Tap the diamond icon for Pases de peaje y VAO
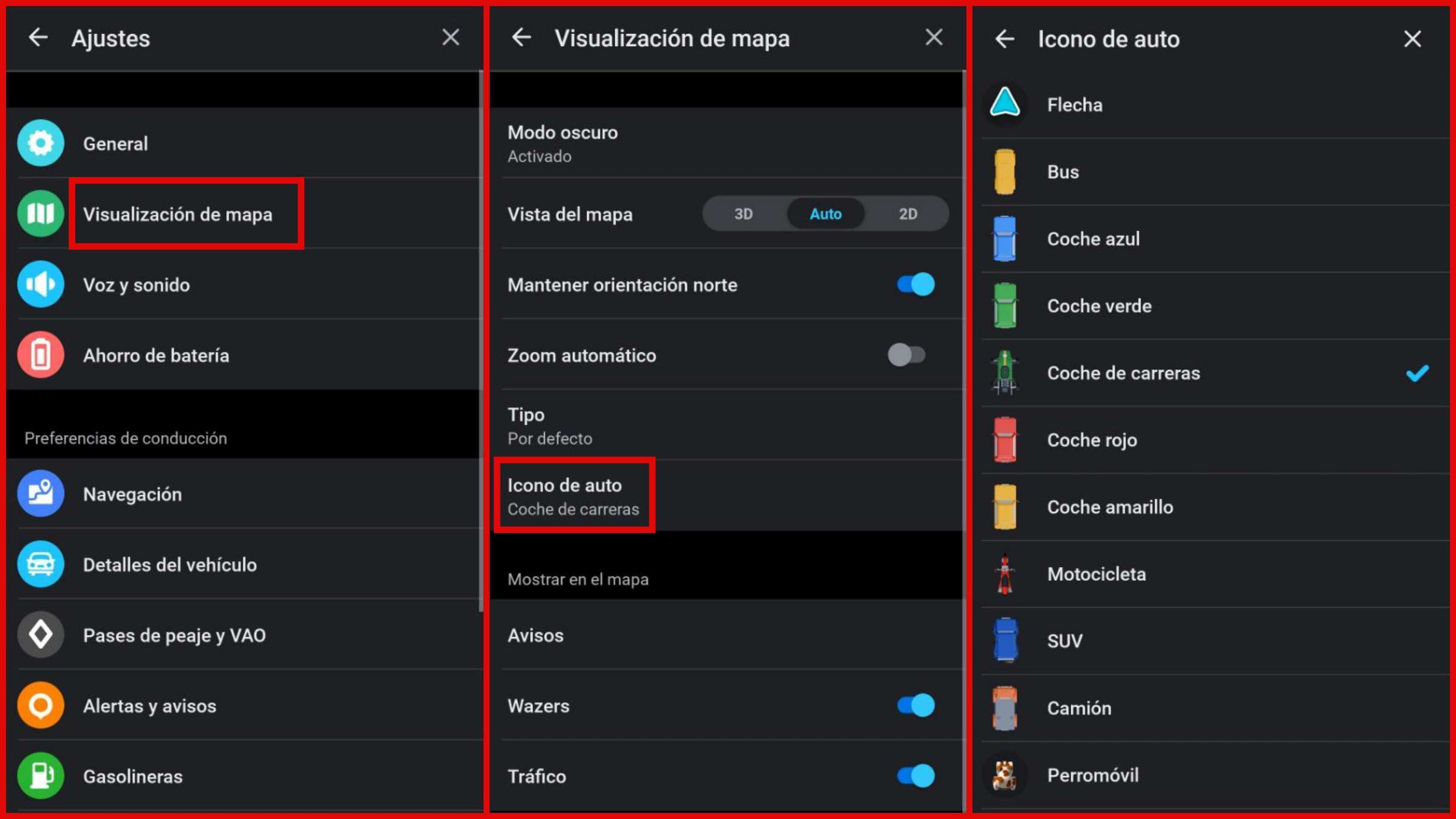1456x819 pixels. click(41, 635)
